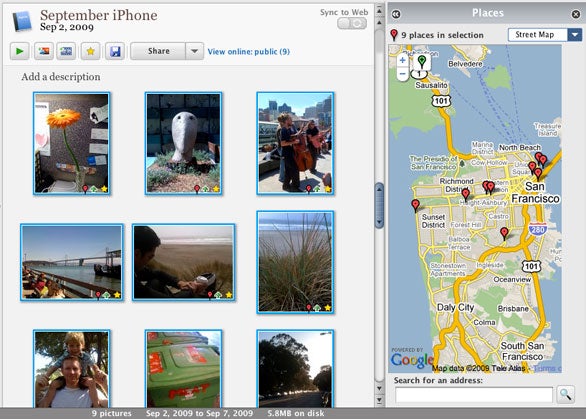Select the green truck photo thumbnail
586x419 pixels.
click(183, 369)
